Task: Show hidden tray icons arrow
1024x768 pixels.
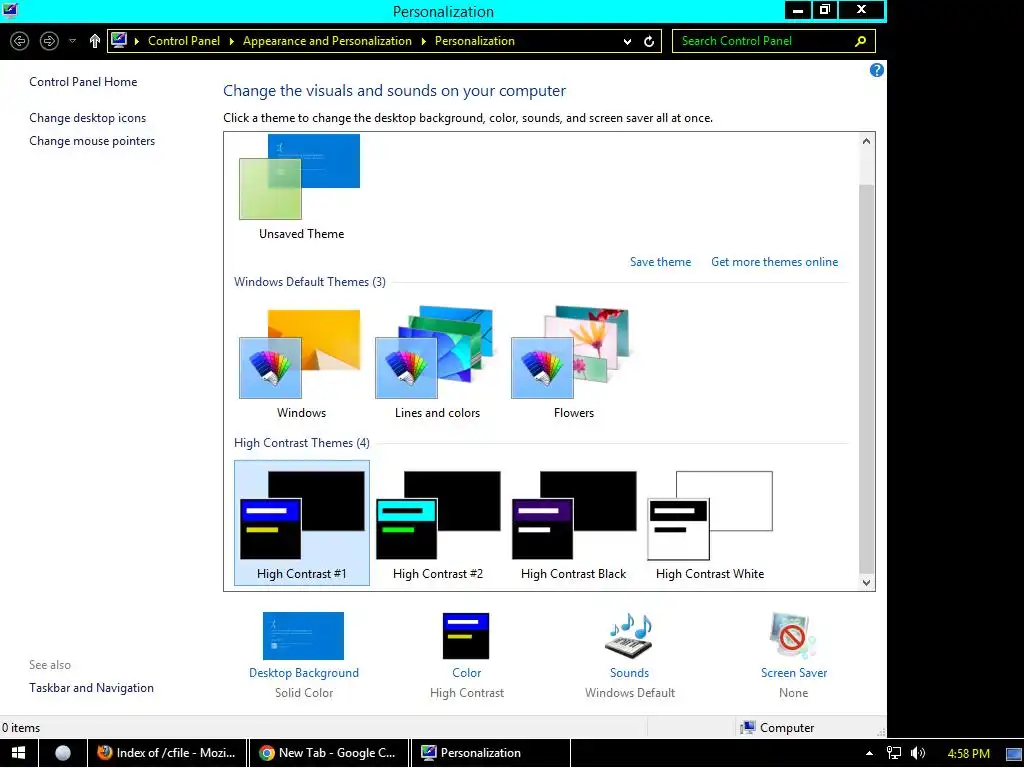Action: pos(869,753)
